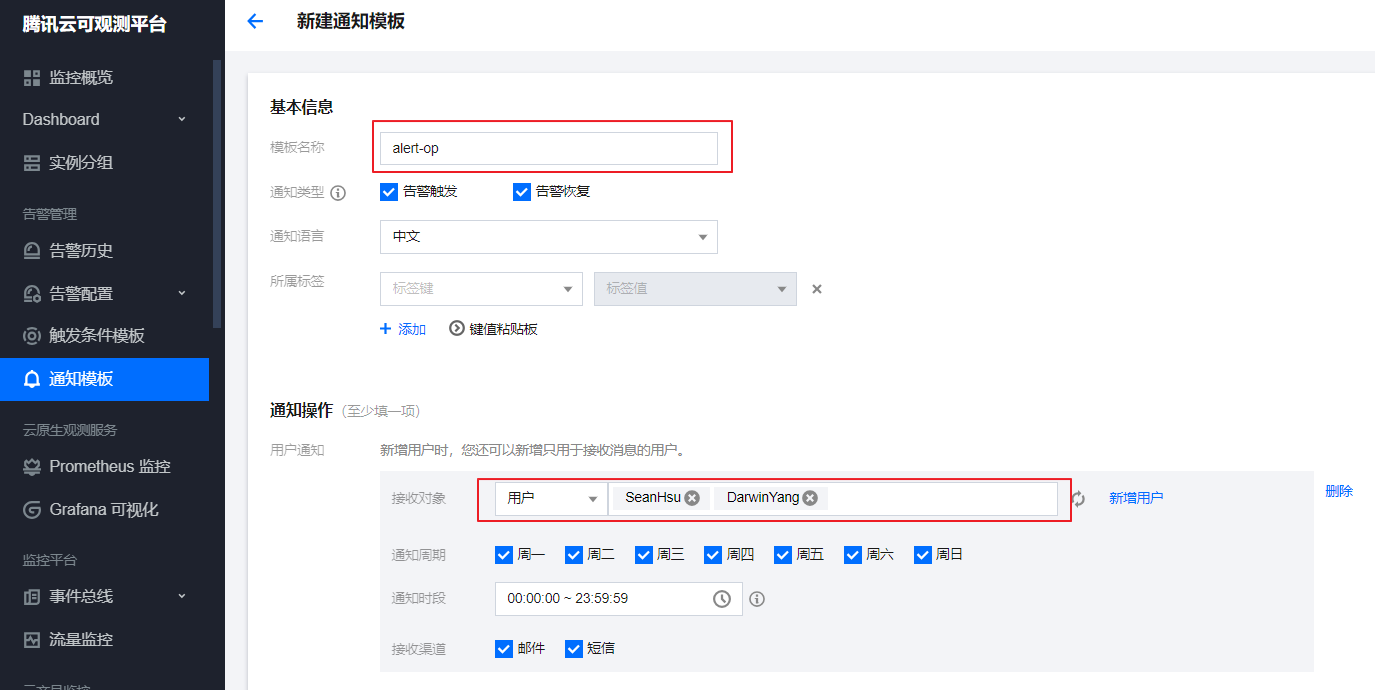
Task: Open the clock icon in 通知时段 field
Action: click(722, 599)
